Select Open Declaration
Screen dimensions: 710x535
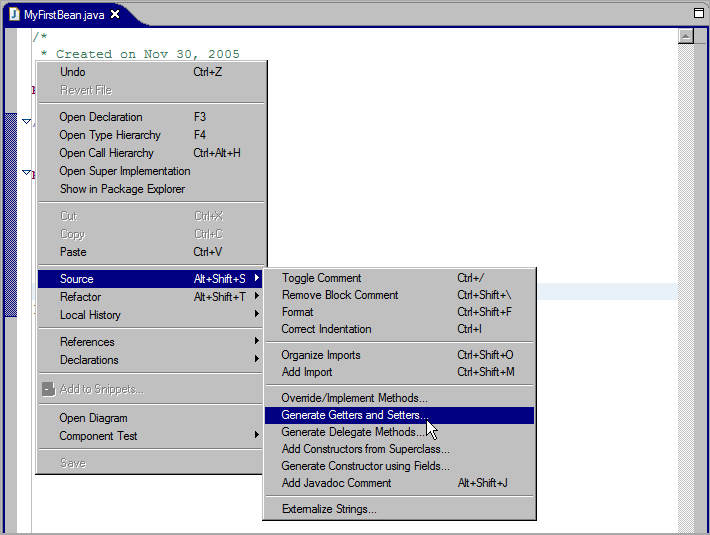tap(152, 117)
